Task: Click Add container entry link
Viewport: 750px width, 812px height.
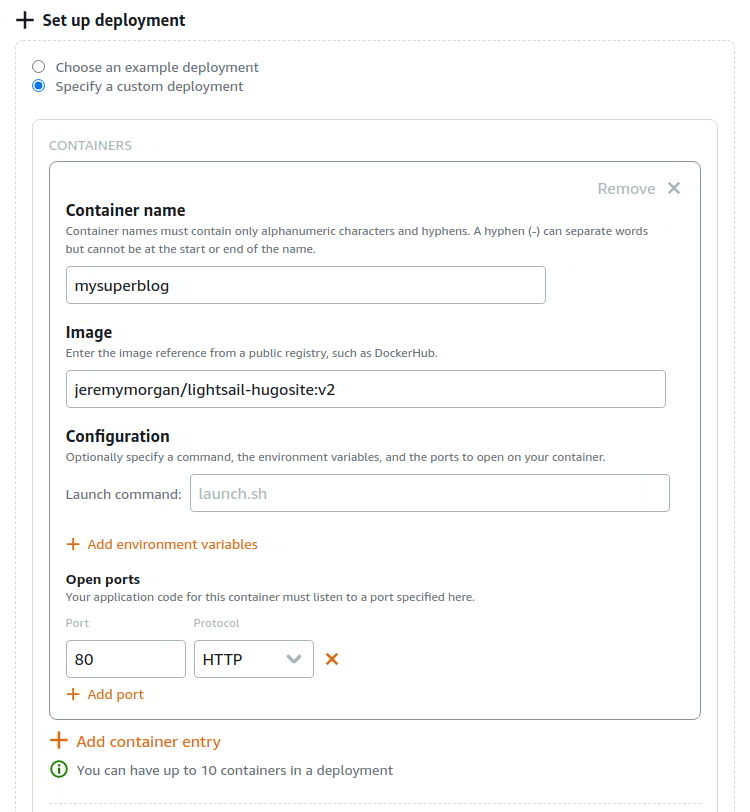Action: click(x=148, y=741)
